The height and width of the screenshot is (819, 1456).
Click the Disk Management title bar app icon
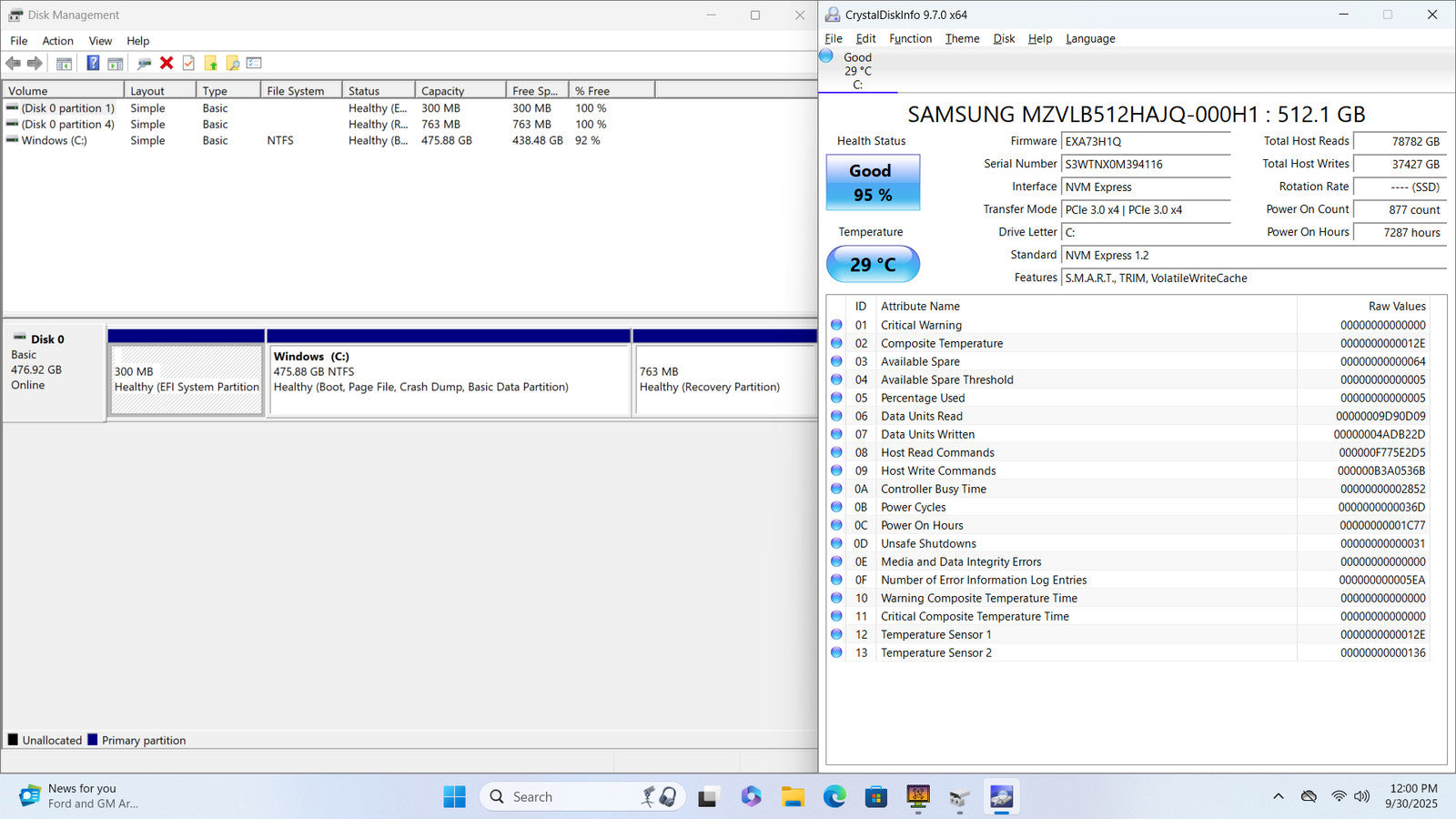15,15
